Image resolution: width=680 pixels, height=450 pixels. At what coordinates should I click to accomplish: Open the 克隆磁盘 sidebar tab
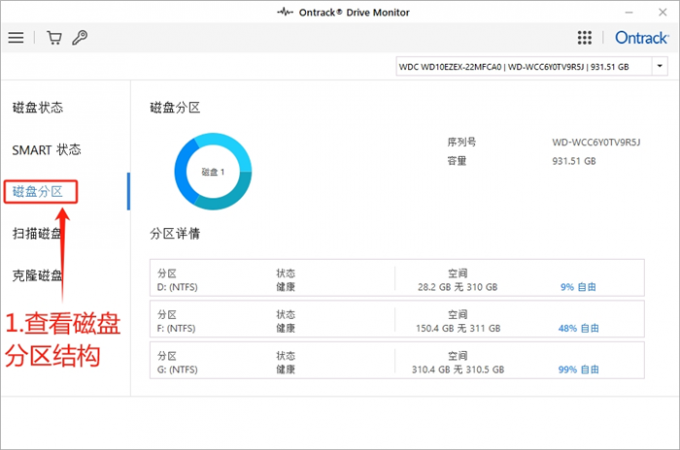pos(37,275)
